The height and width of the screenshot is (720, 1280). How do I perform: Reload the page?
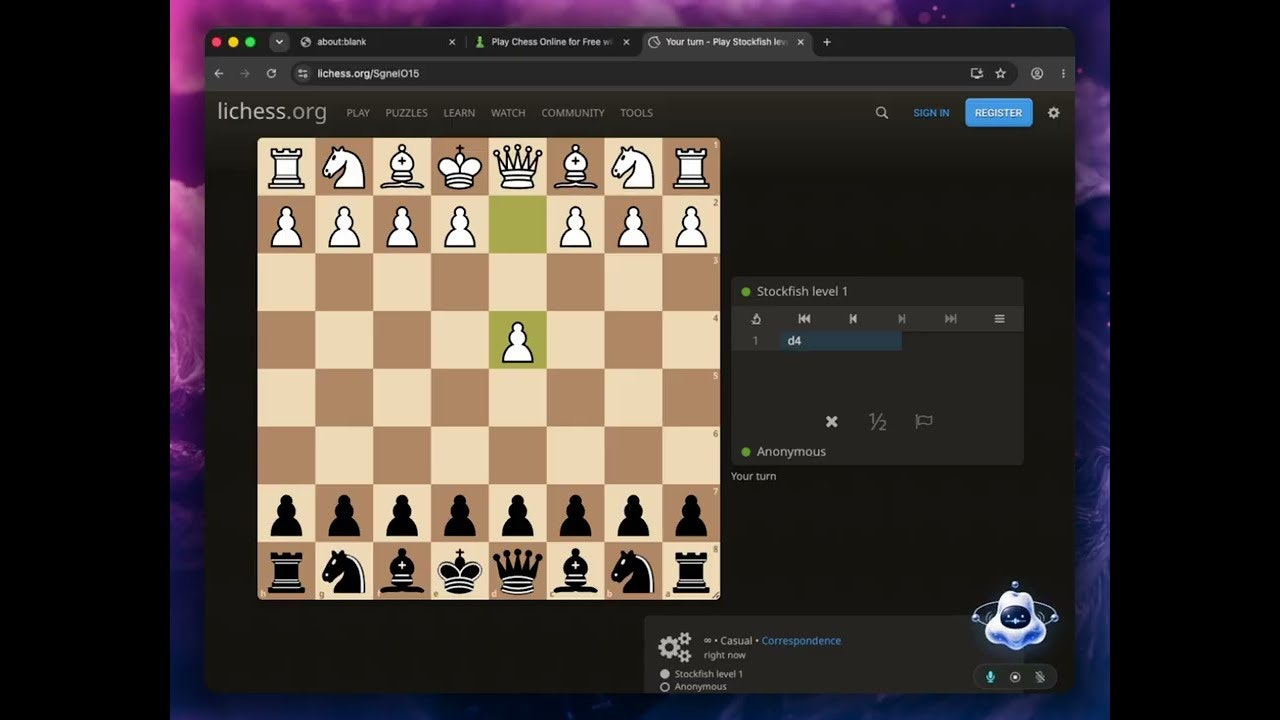click(271, 73)
